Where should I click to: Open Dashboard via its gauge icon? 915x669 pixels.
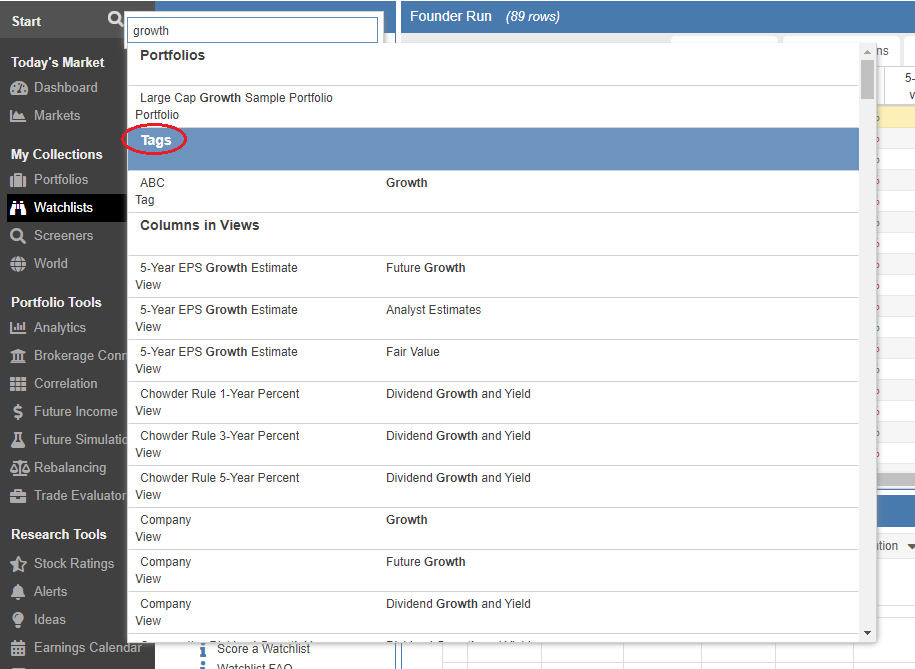click(18, 88)
